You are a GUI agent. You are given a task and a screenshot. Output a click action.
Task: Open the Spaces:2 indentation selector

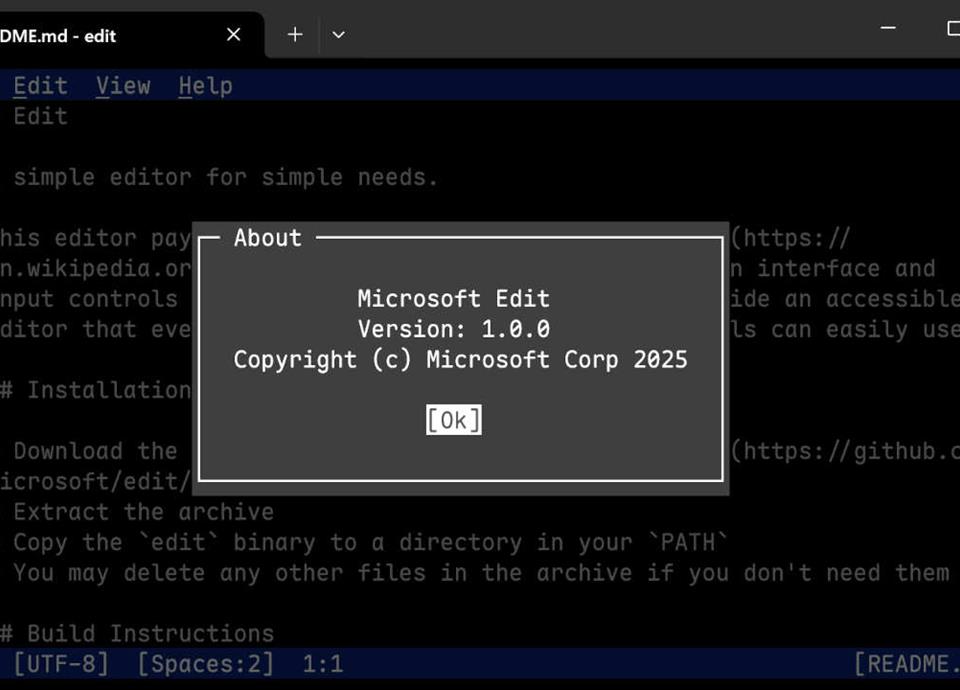point(205,664)
